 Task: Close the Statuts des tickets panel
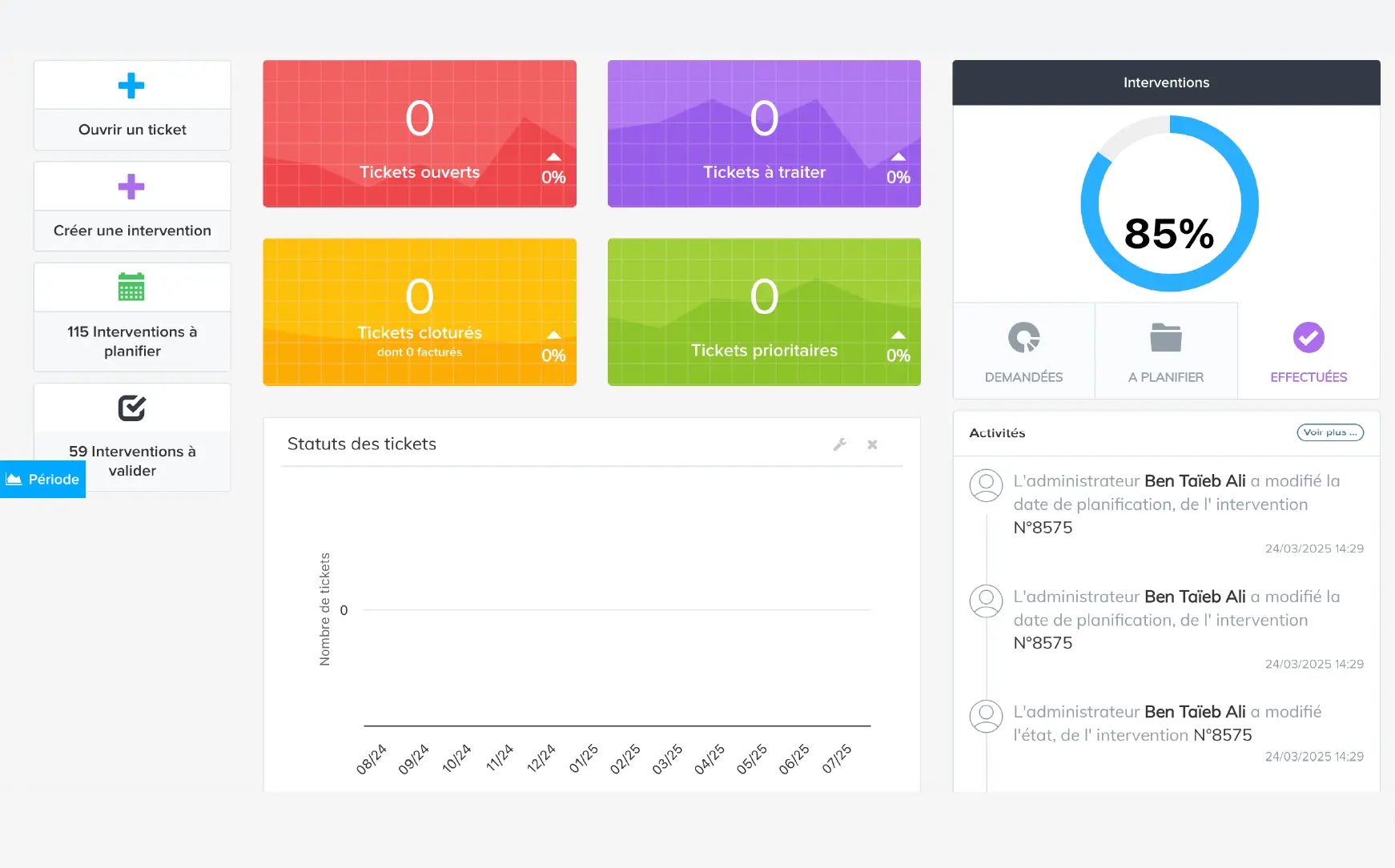(x=872, y=444)
